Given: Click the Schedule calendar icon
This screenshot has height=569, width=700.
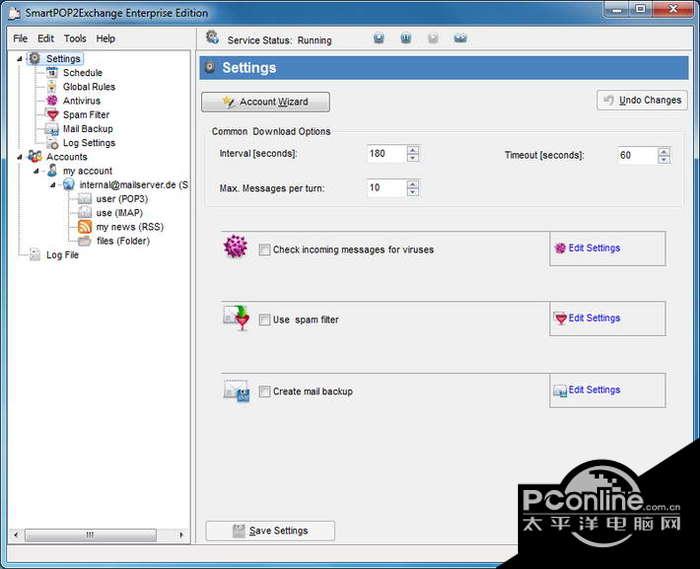Looking at the screenshot, I should (x=52, y=72).
